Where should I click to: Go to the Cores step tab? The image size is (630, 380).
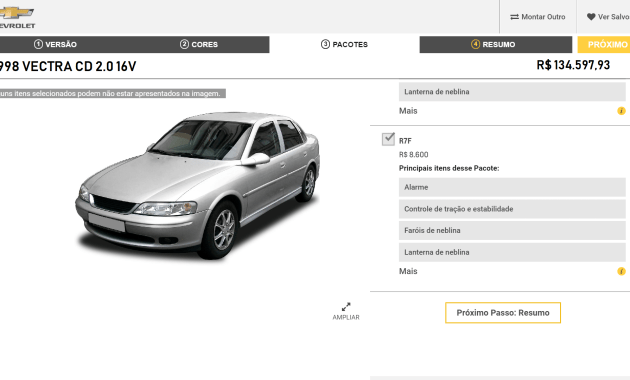pos(199,44)
